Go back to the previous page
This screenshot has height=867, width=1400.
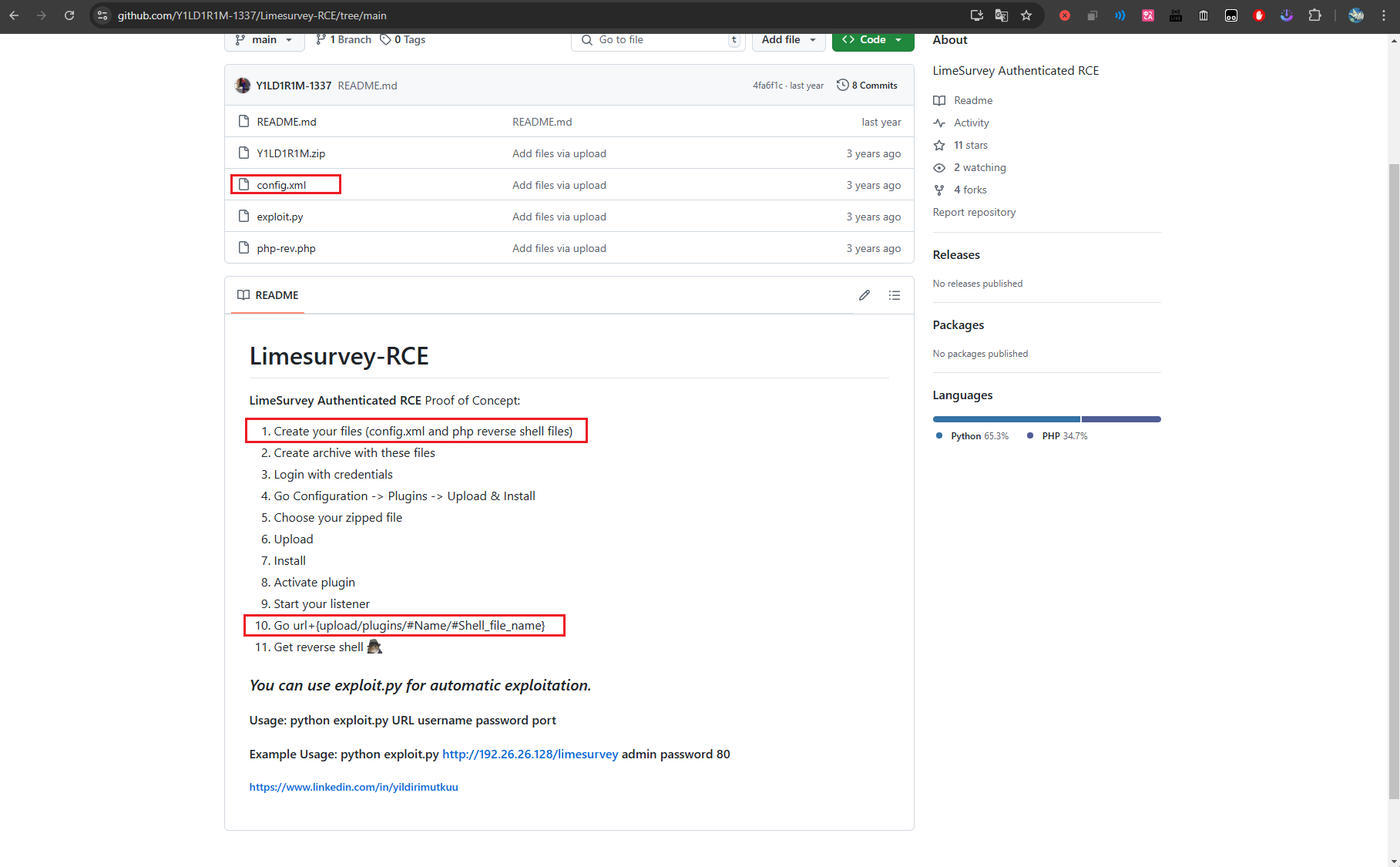click(14, 15)
